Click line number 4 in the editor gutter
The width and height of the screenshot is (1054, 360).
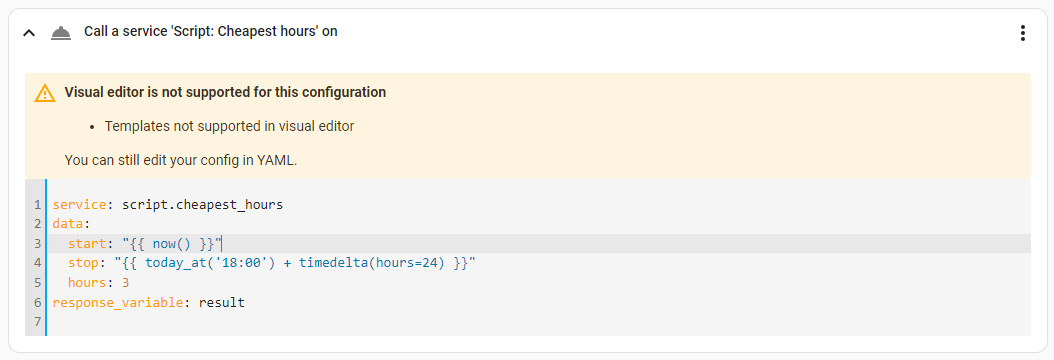(x=37, y=263)
